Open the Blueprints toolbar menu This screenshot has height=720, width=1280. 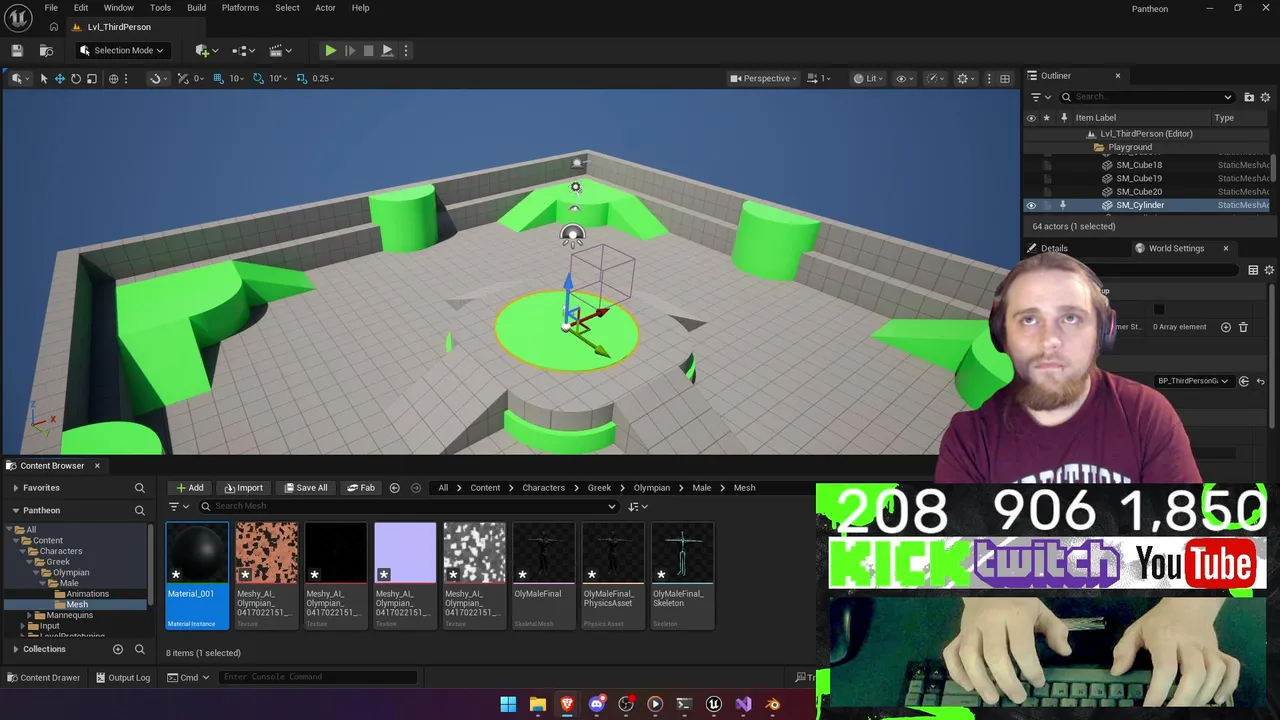[x=242, y=50]
